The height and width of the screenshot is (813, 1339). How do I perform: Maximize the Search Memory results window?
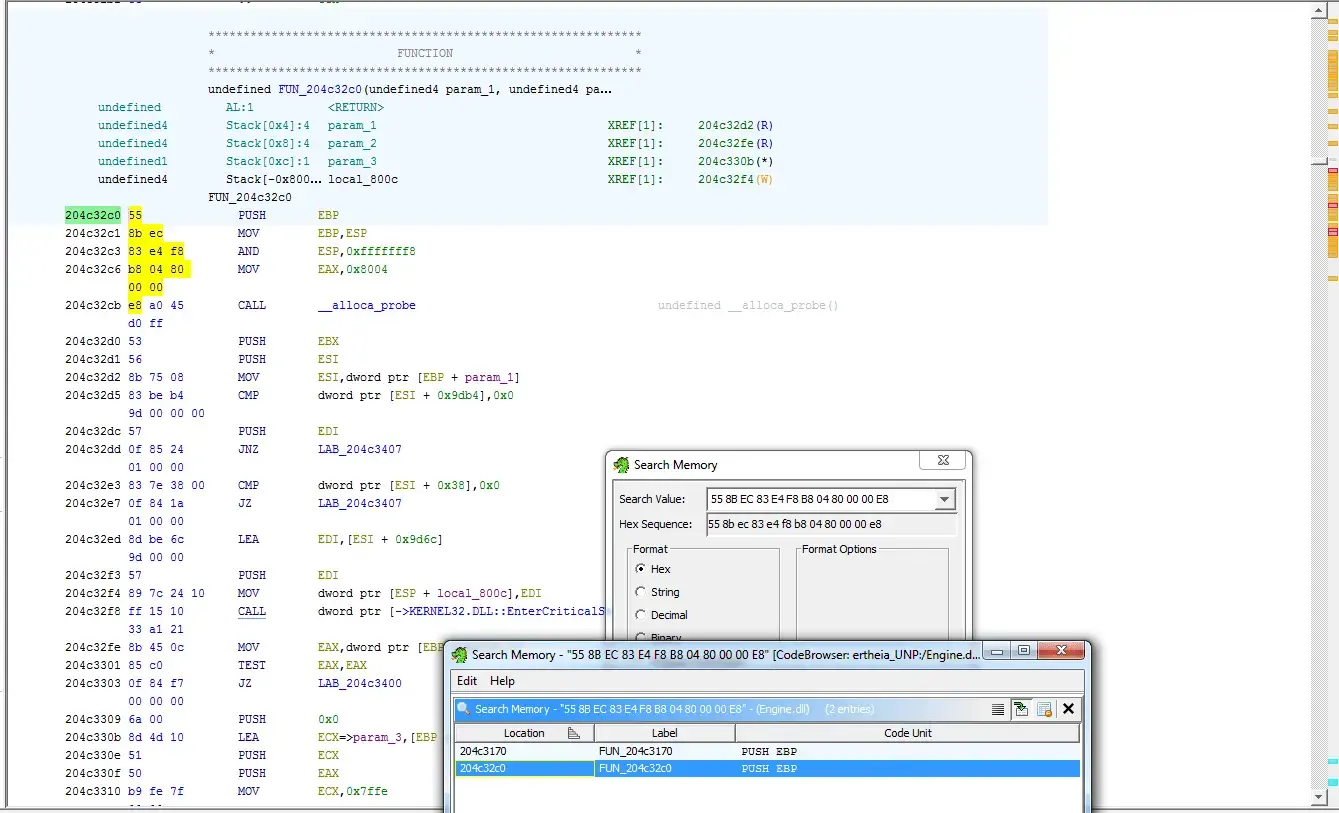1024,651
